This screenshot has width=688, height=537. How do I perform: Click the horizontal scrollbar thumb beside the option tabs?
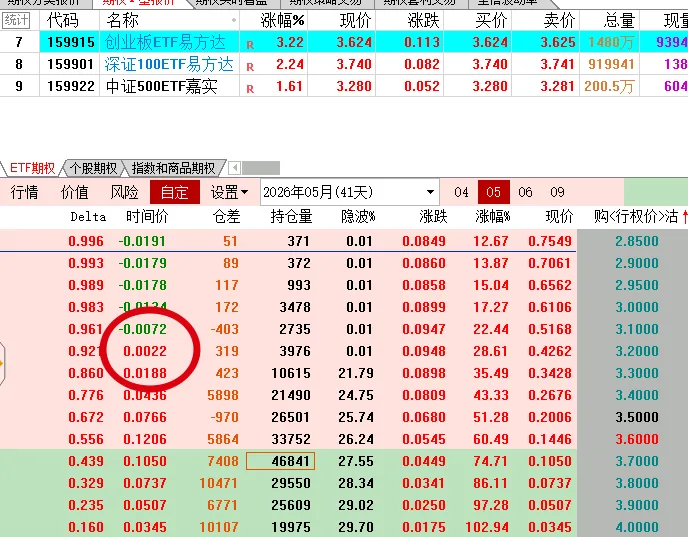tap(261, 168)
